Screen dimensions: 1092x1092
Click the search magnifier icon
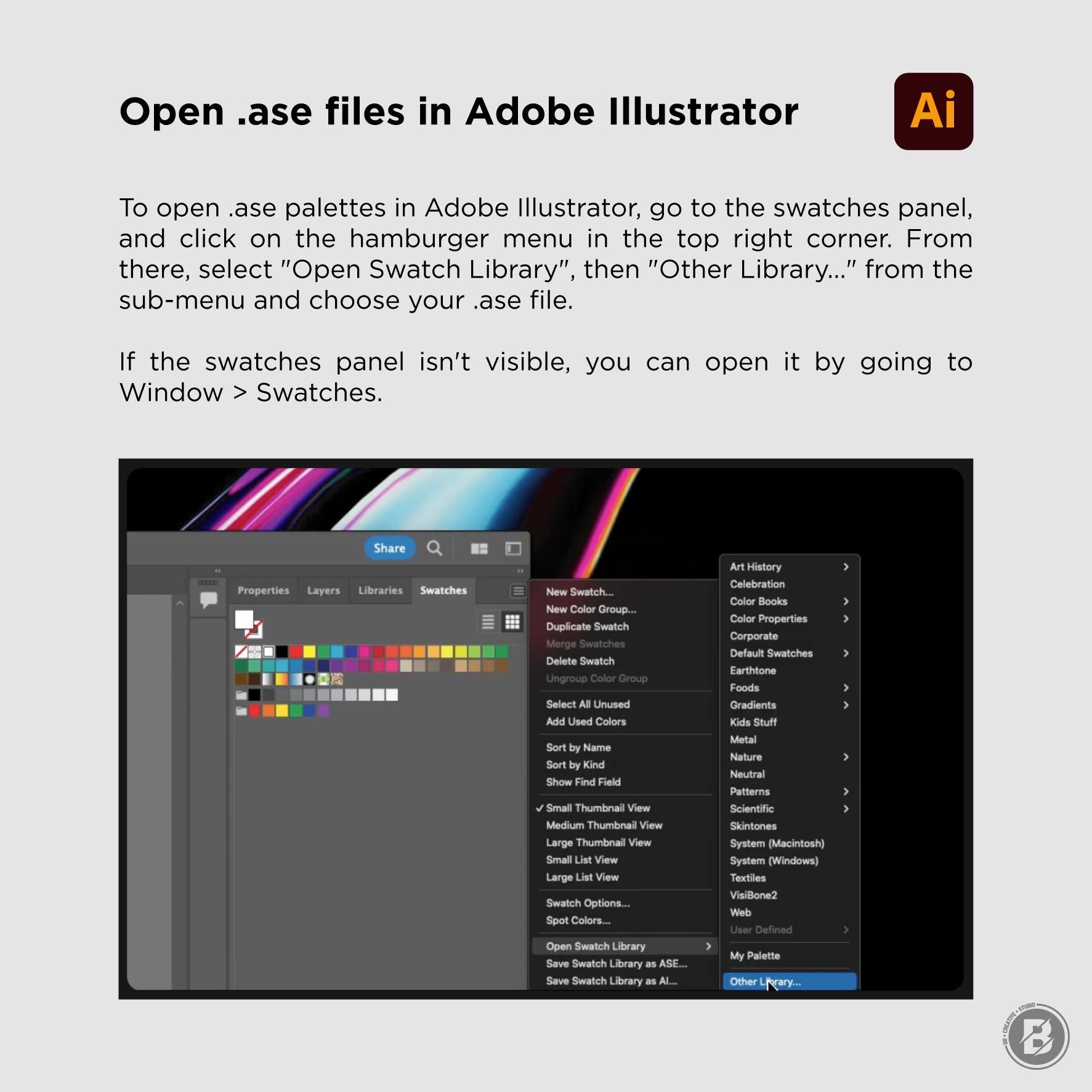434,548
